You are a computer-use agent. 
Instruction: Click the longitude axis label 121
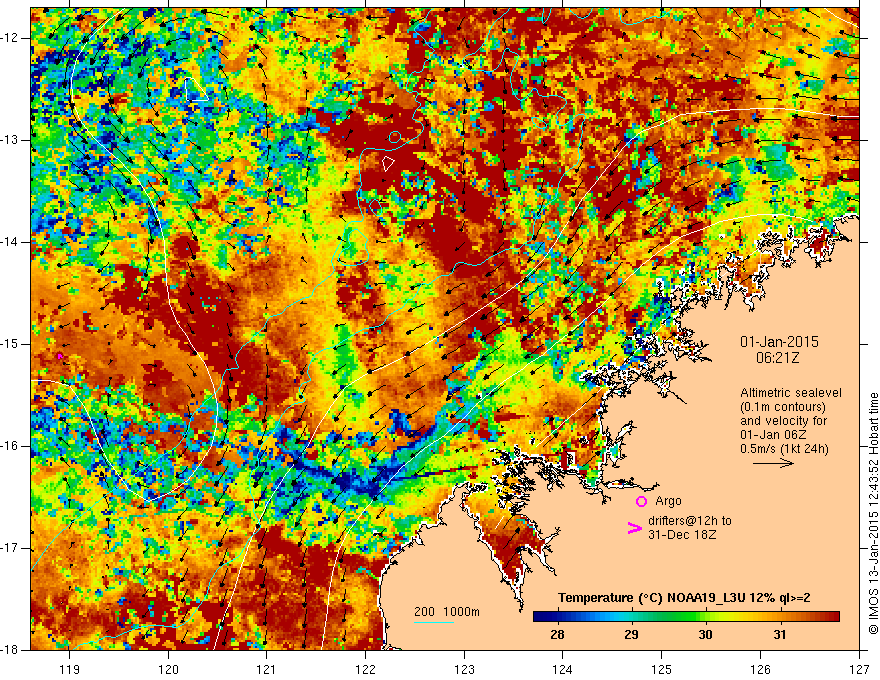click(267, 669)
